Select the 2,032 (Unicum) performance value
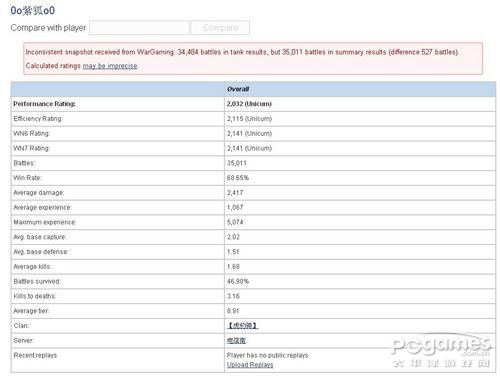Viewport: 500px width, 376px height. [249, 104]
